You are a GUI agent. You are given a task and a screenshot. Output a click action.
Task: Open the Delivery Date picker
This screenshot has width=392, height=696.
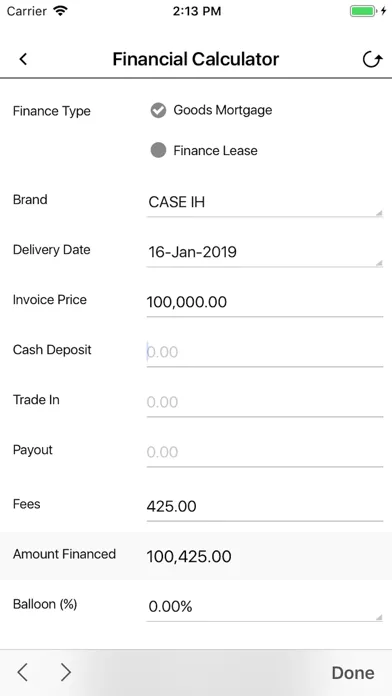coord(265,253)
